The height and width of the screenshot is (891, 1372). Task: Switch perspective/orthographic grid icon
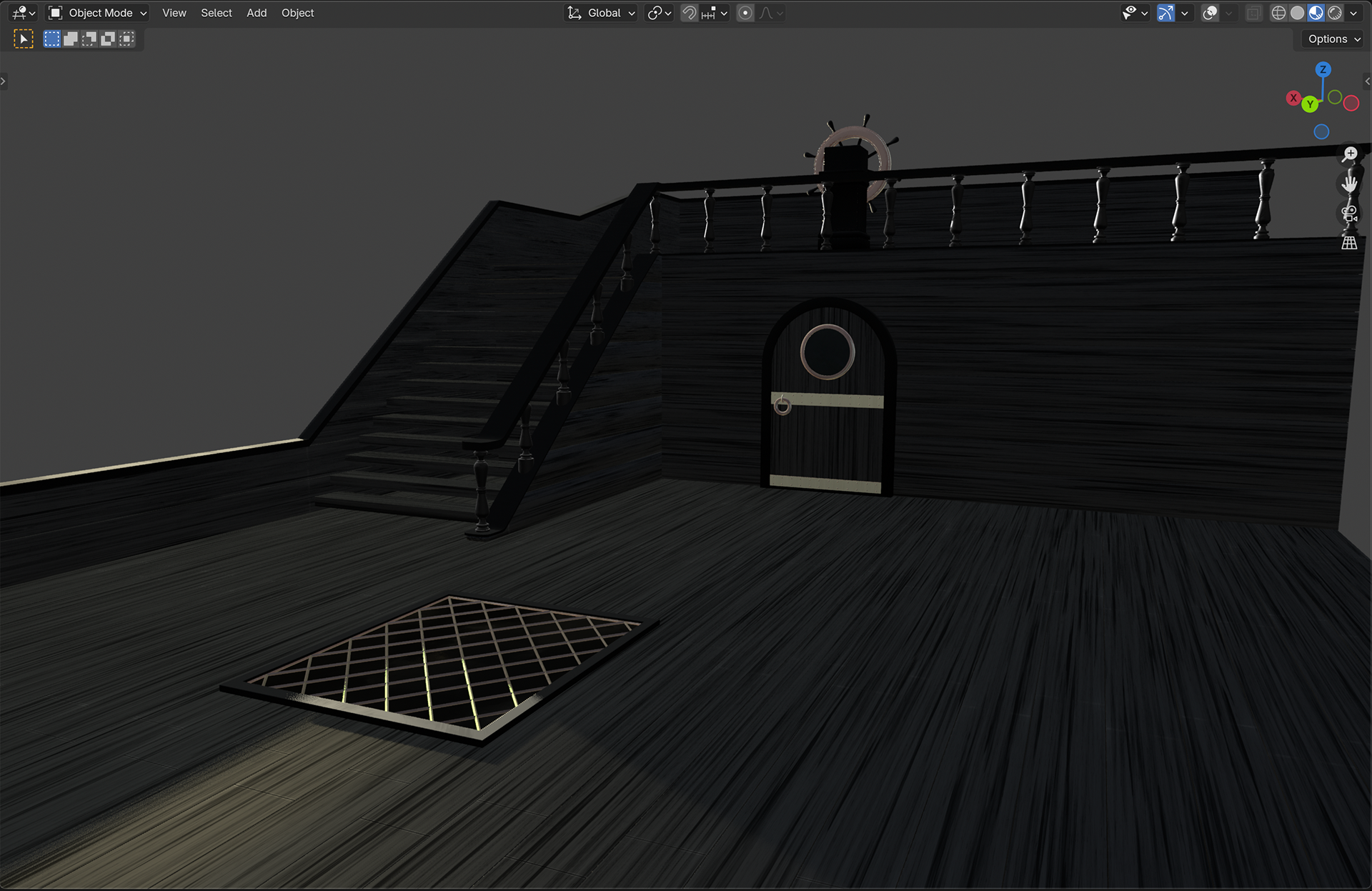point(1349,243)
